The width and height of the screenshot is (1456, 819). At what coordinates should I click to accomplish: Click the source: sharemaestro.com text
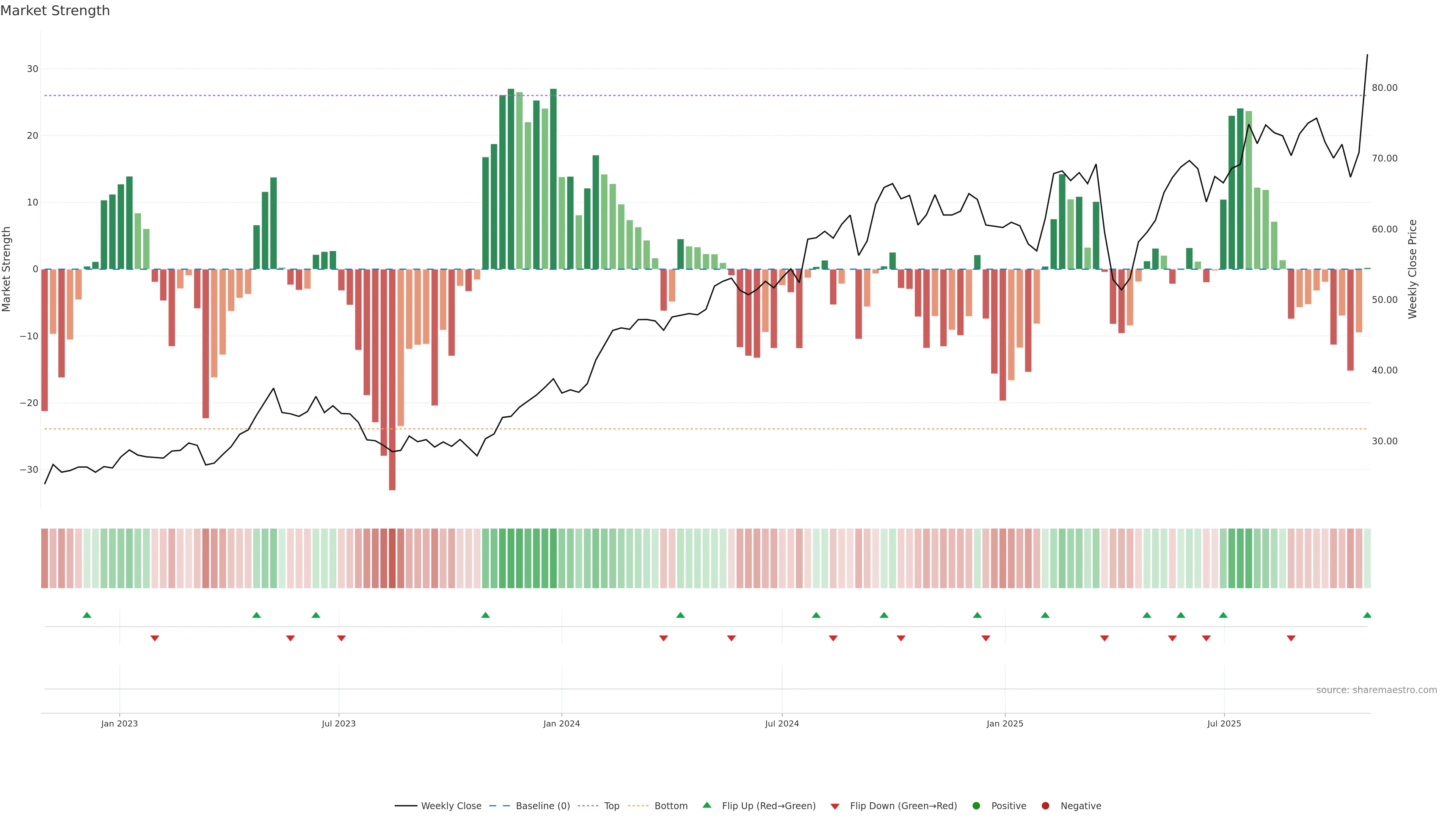click(1376, 690)
